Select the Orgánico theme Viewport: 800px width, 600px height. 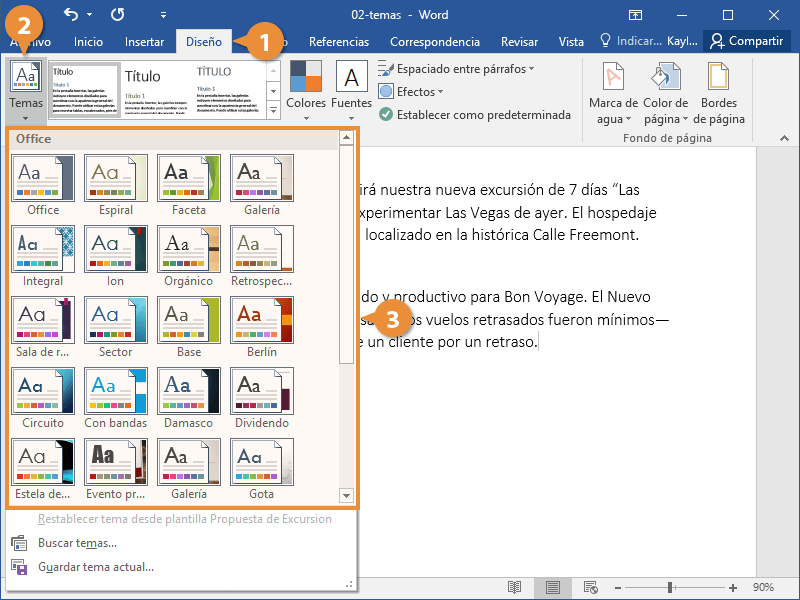pyautogui.click(x=189, y=256)
